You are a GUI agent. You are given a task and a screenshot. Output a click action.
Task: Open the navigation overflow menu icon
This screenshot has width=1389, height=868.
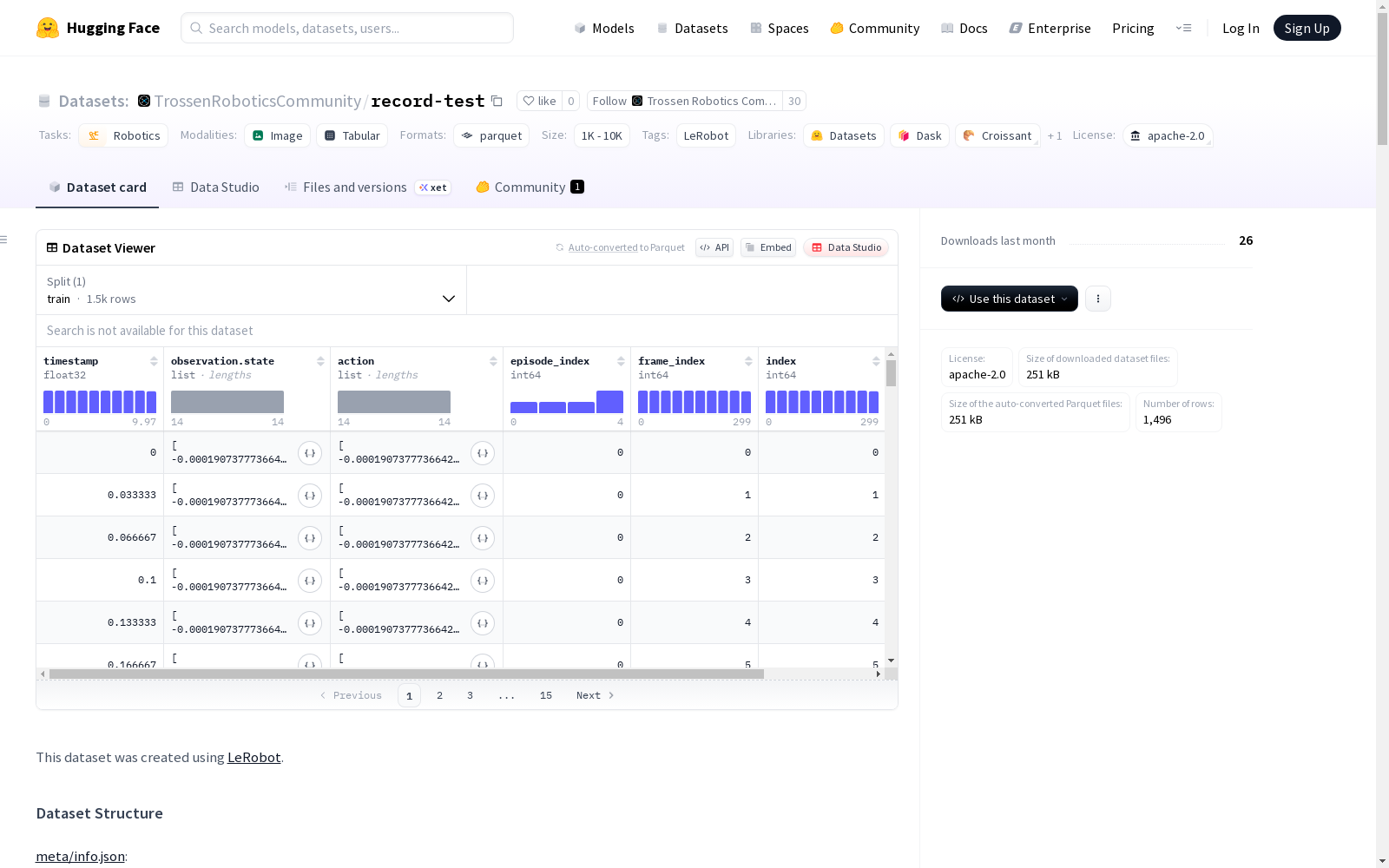point(1183,28)
